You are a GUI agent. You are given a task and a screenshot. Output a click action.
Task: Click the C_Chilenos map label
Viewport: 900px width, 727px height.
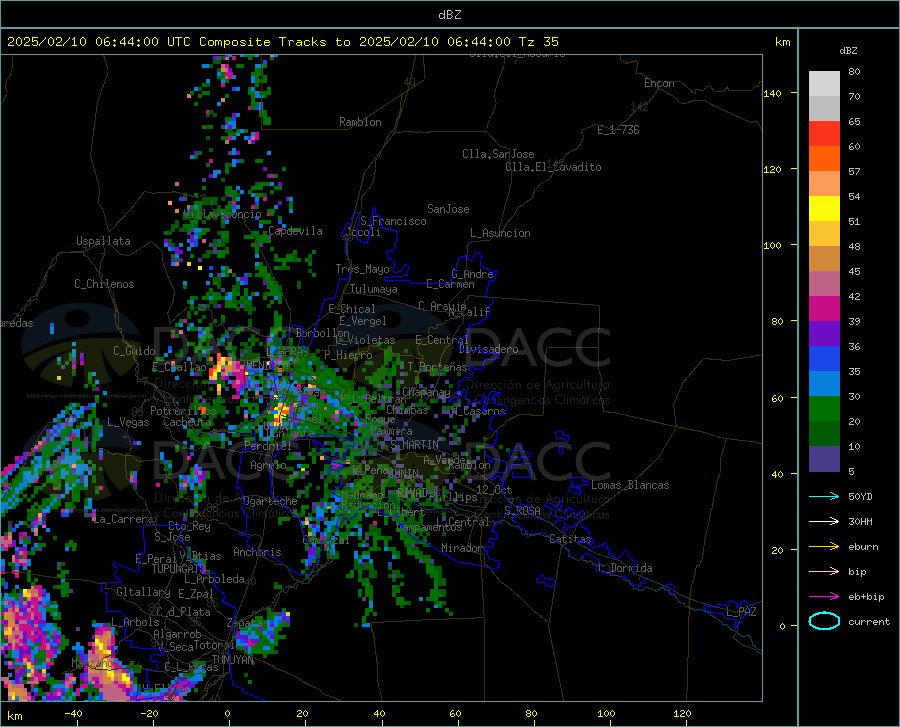click(x=104, y=284)
